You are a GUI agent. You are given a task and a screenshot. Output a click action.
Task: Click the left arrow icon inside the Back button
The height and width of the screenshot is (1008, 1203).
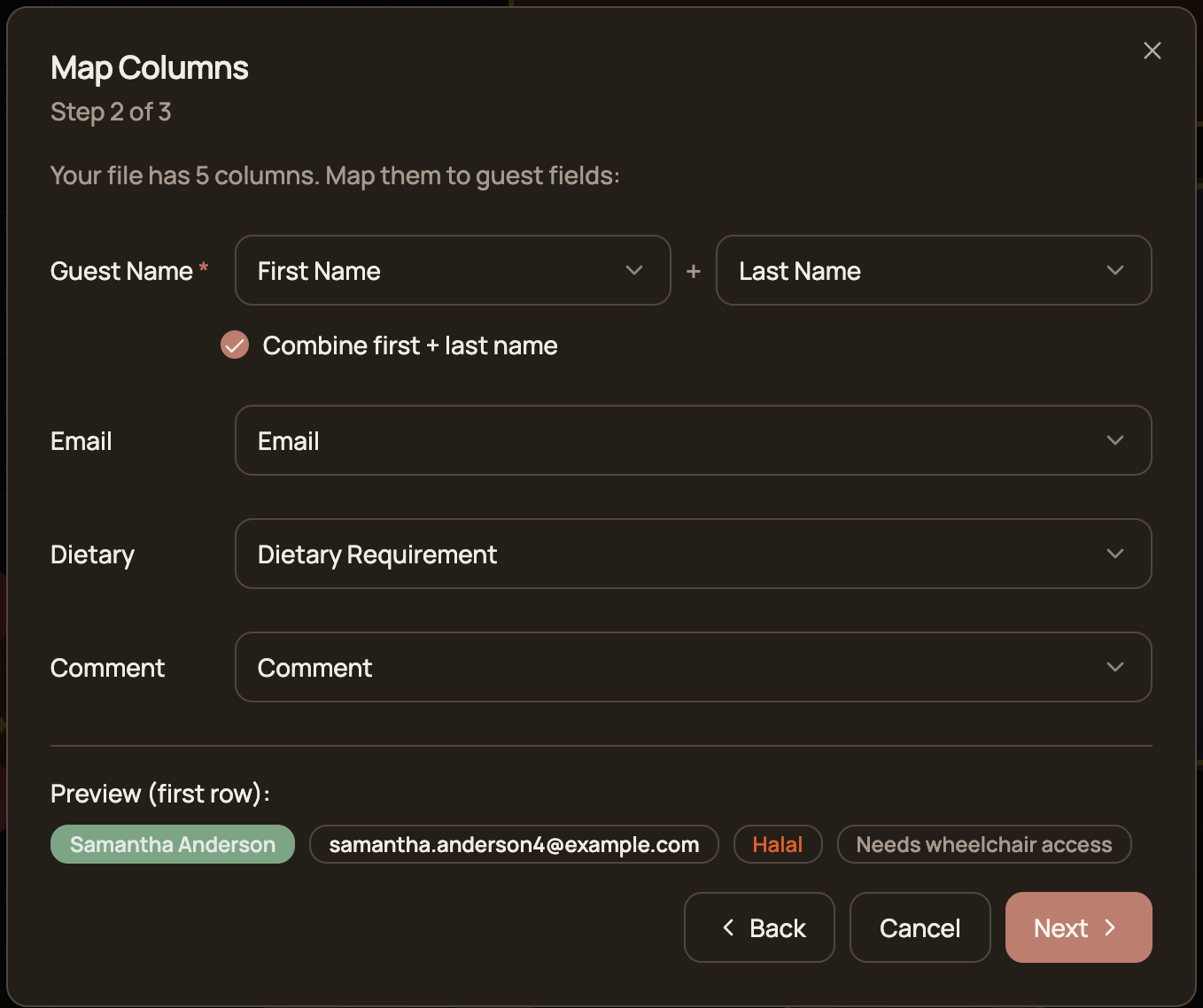pyautogui.click(x=727, y=927)
